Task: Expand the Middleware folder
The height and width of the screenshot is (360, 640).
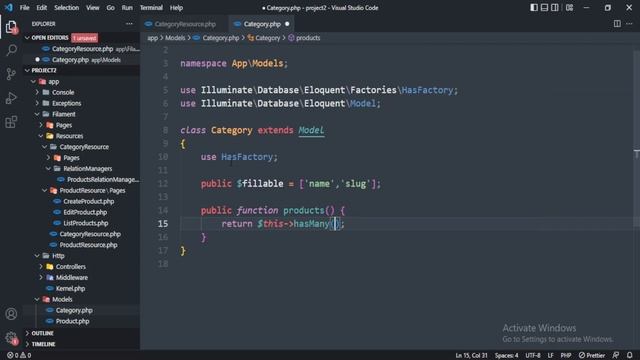Action: click(x=71, y=278)
